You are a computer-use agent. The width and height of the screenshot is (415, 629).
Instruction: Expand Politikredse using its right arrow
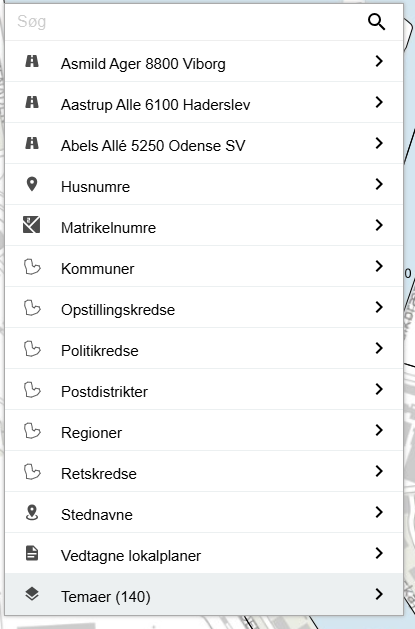[x=379, y=348]
